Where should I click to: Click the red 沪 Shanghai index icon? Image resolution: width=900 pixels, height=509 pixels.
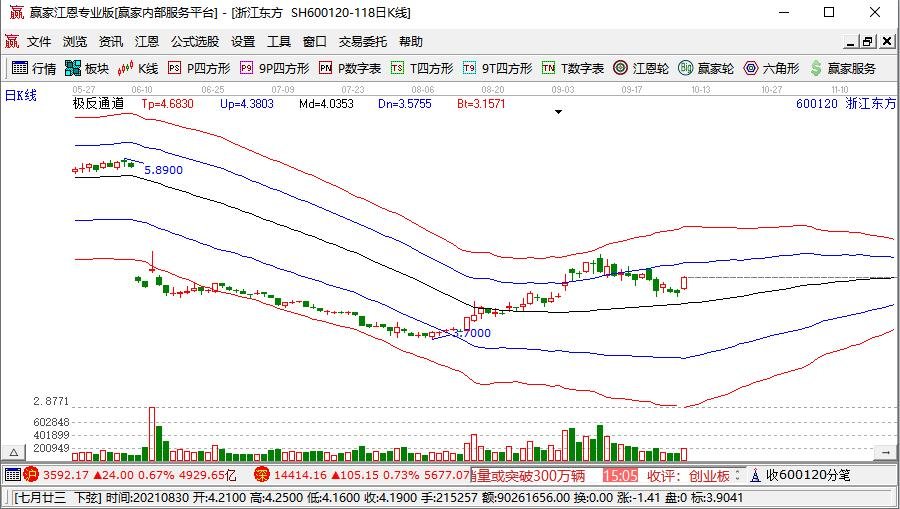[32, 475]
